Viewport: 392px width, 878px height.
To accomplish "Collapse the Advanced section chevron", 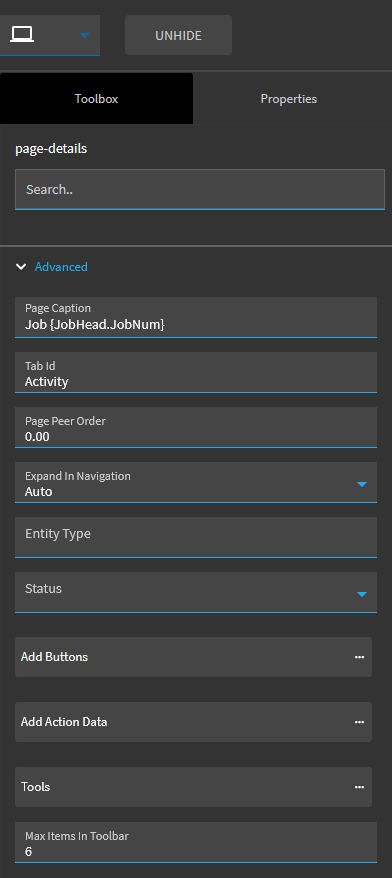I will coord(21,267).
